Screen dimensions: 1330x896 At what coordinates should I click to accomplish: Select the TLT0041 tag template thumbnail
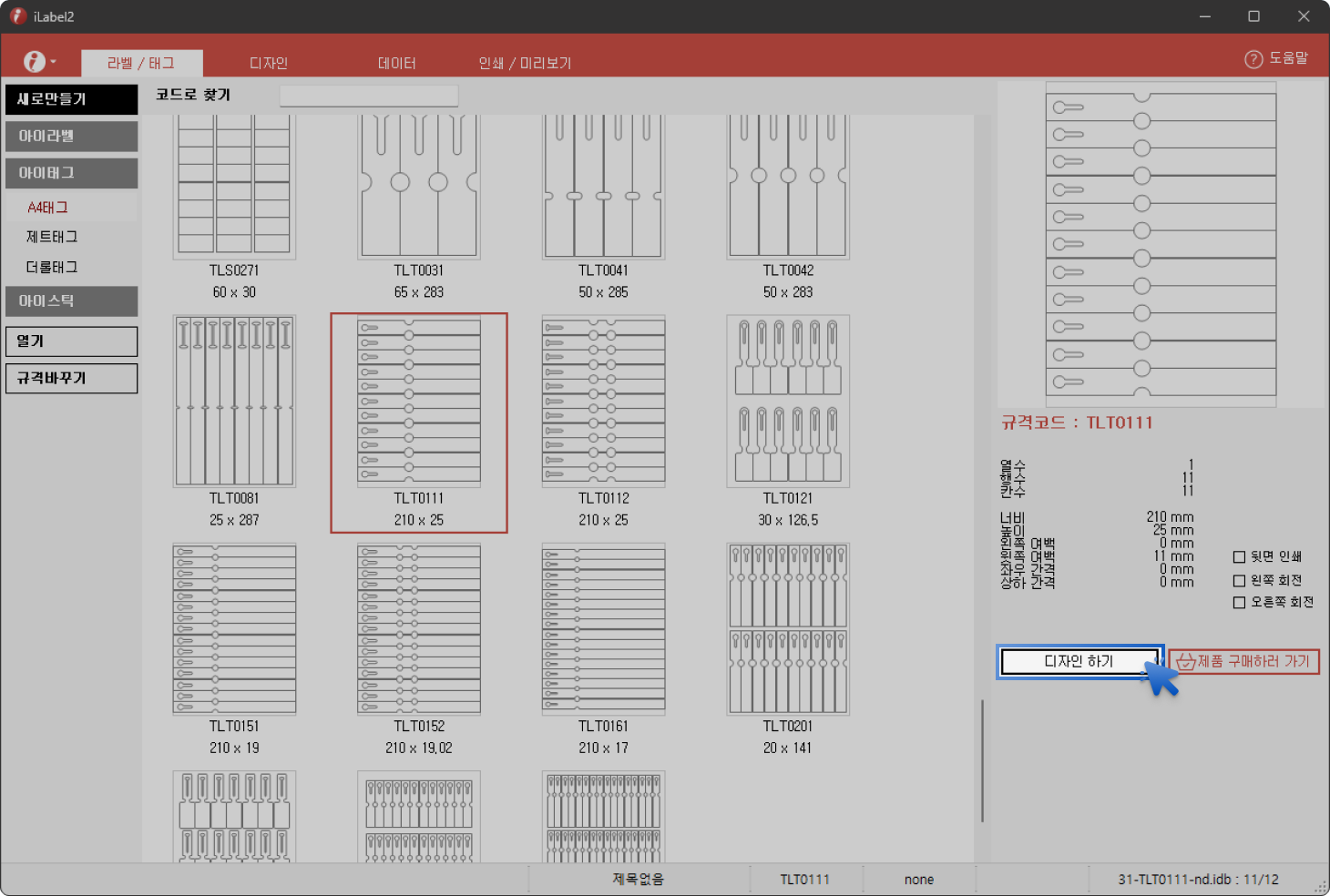tap(603, 186)
